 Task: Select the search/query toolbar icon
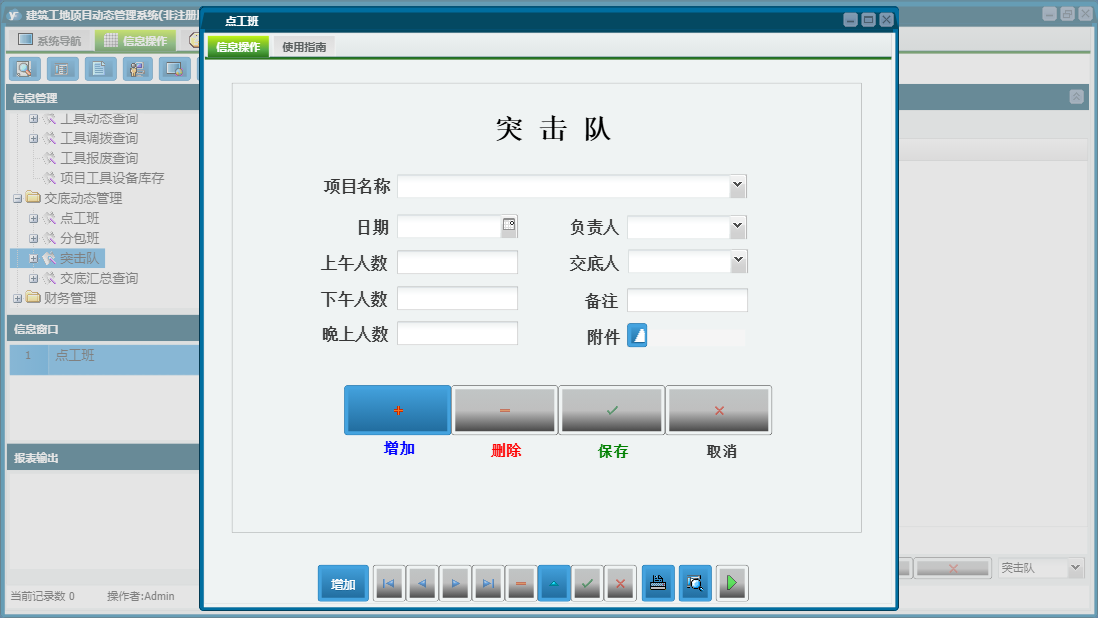coord(25,69)
